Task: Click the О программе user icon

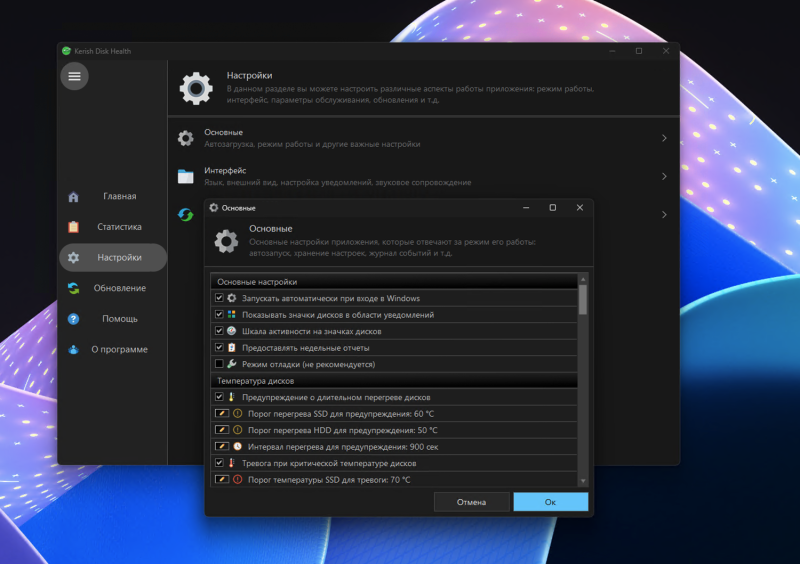Action: 73,350
